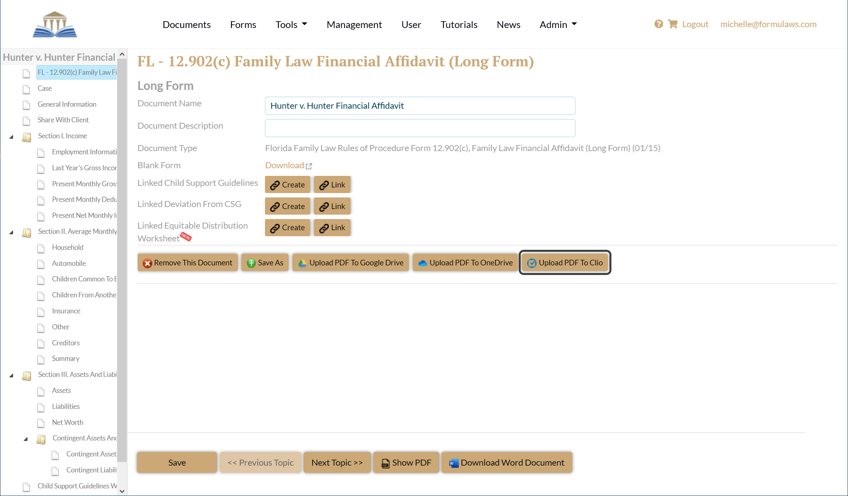
Task: Create linked Equitable Distribution Worksheet
Action: click(x=288, y=227)
